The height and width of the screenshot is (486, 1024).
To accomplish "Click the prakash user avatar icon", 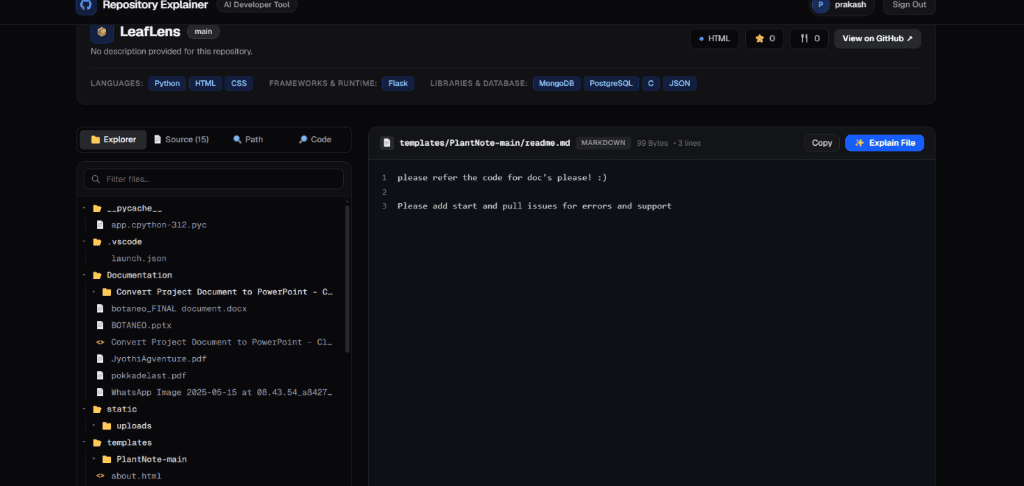I will click(x=820, y=5).
